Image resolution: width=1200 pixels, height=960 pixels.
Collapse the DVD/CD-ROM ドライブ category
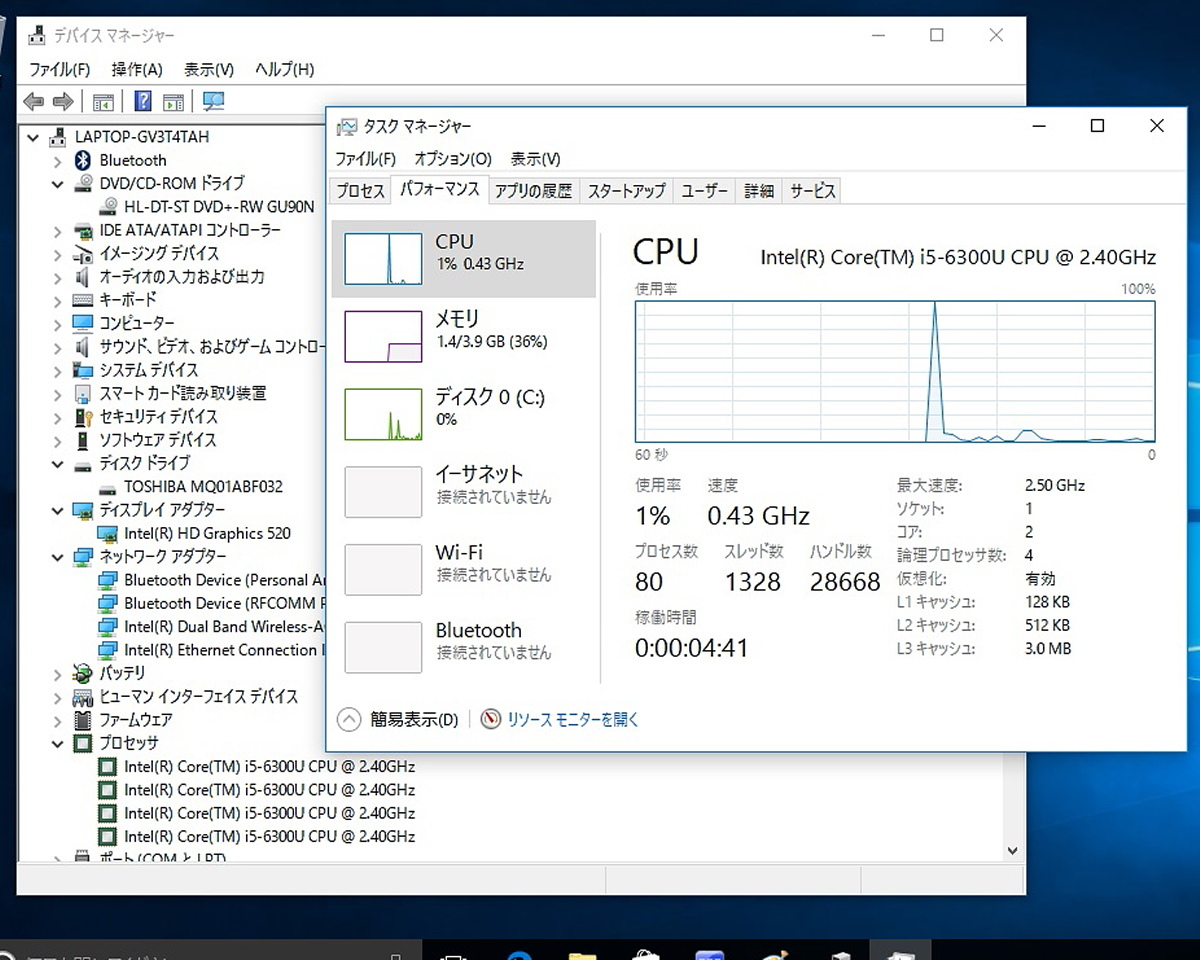pyautogui.click(x=58, y=184)
